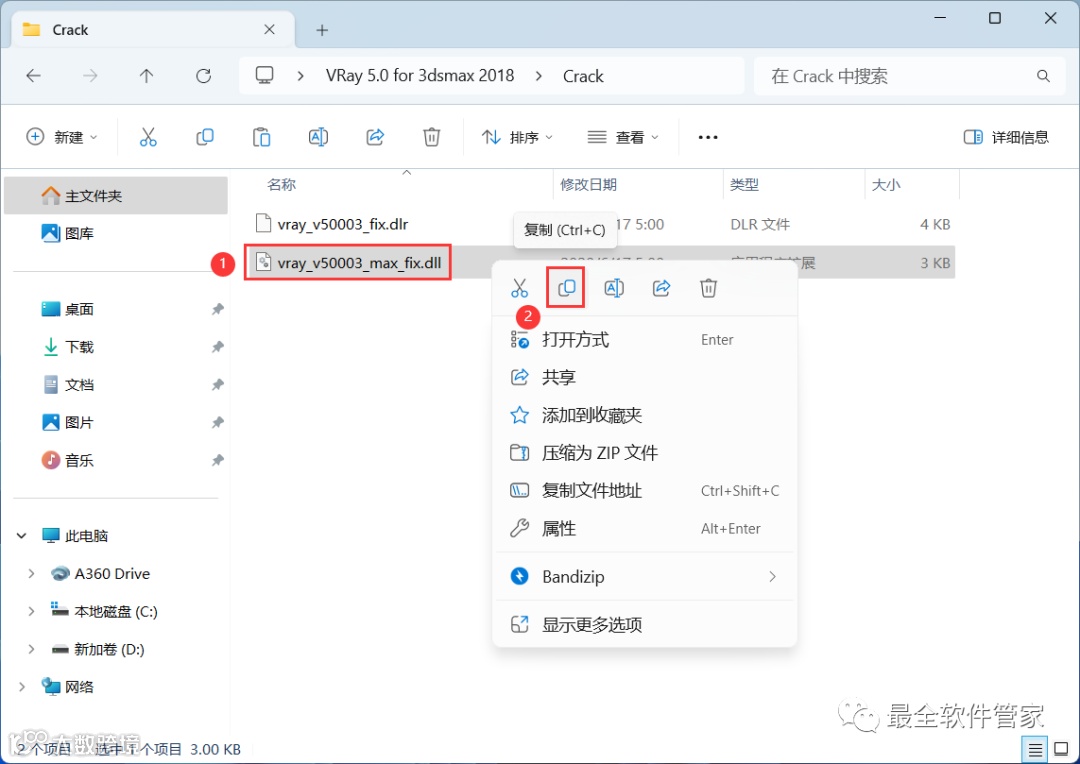Click the This PC monitor icon in the address bar
The height and width of the screenshot is (764, 1080).
(264, 75)
